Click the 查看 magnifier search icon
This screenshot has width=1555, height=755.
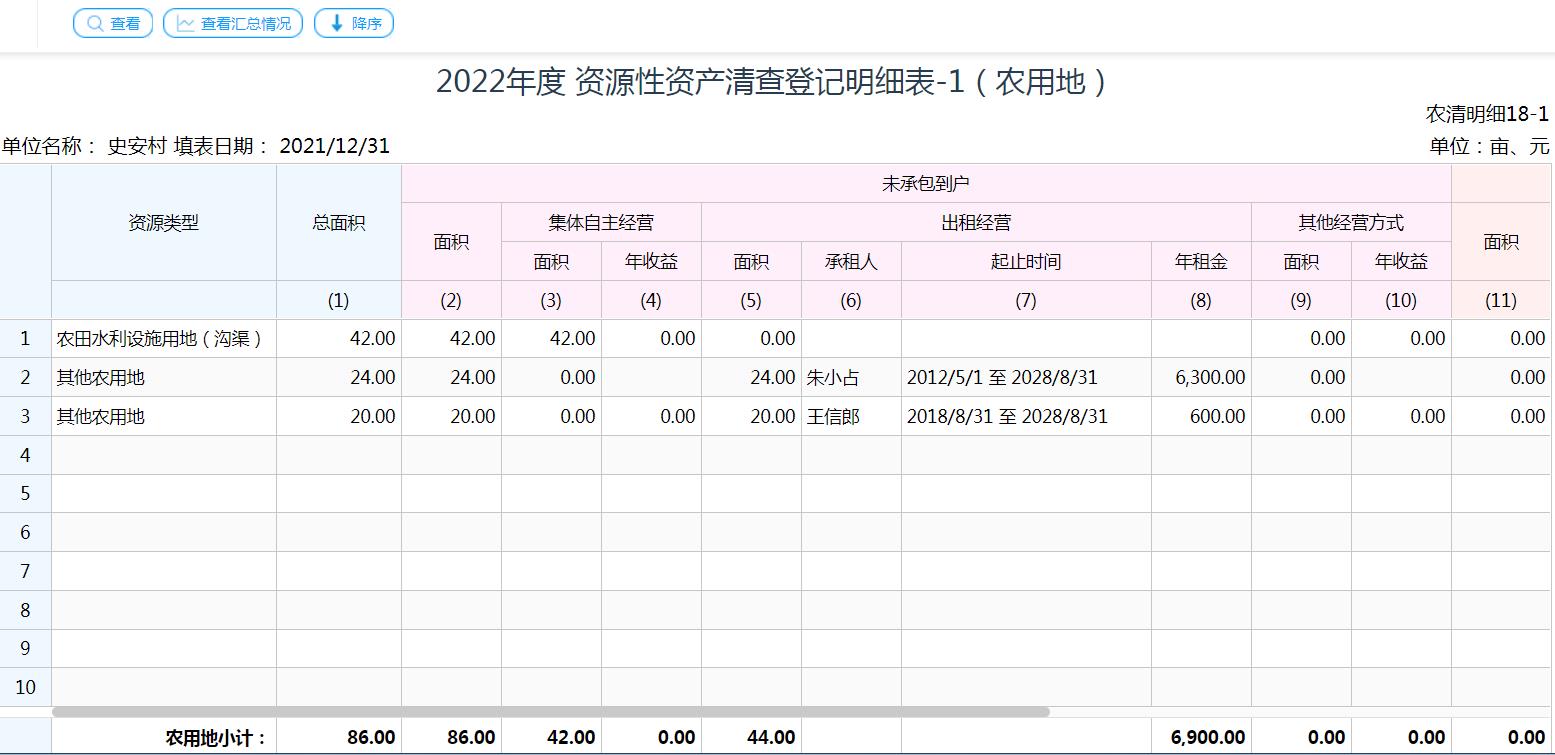(x=95, y=23)
